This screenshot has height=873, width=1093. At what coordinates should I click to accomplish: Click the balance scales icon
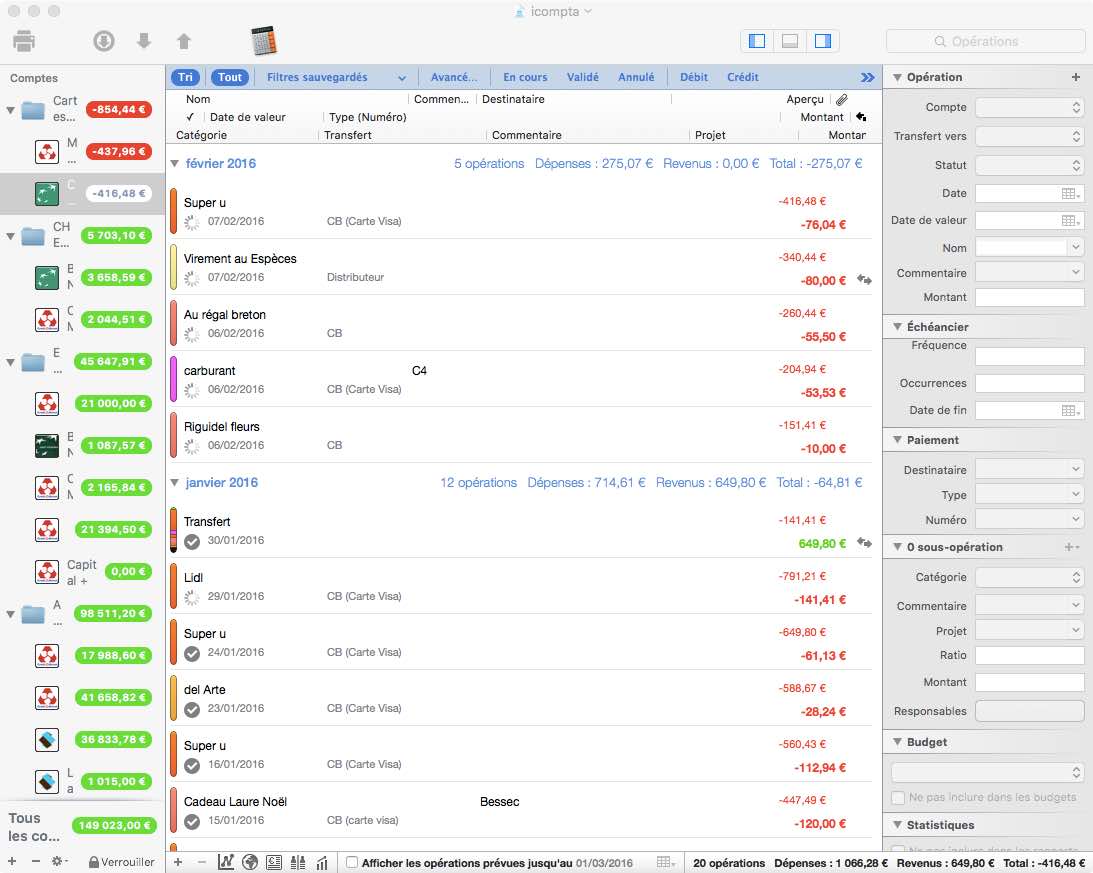(x=298, y=862)
